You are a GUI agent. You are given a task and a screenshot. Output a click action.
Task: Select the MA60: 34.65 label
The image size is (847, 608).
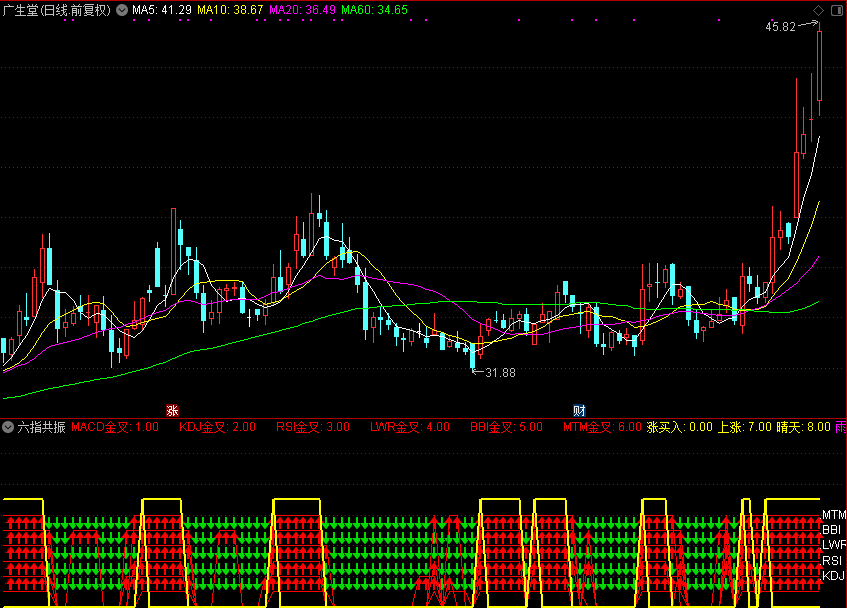point(374,10)
